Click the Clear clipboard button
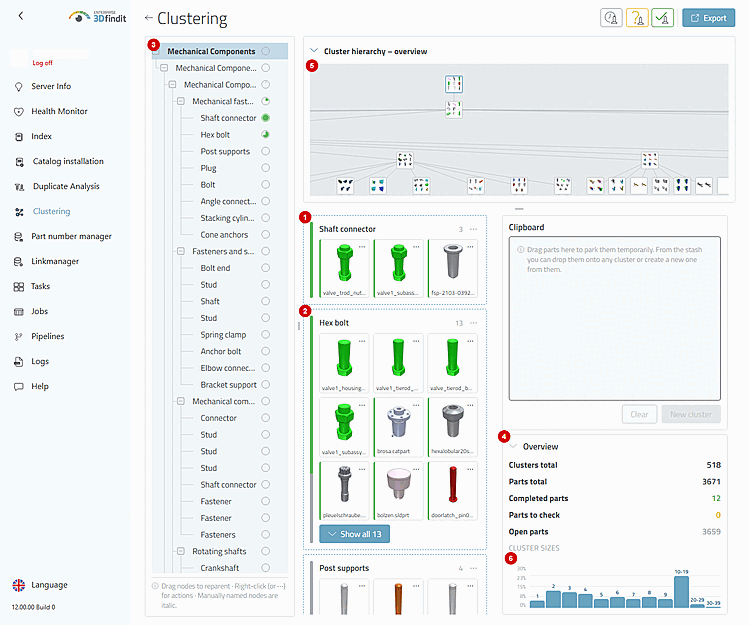The width and height of the screenshot is (750, 625). point(640,415)
